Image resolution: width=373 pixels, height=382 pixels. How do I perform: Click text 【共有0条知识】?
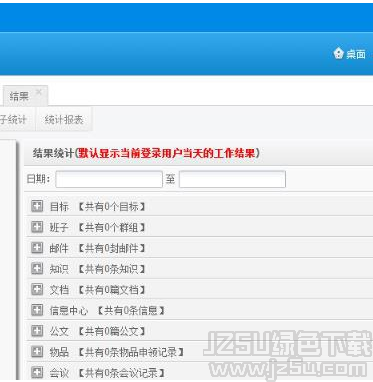112,269
